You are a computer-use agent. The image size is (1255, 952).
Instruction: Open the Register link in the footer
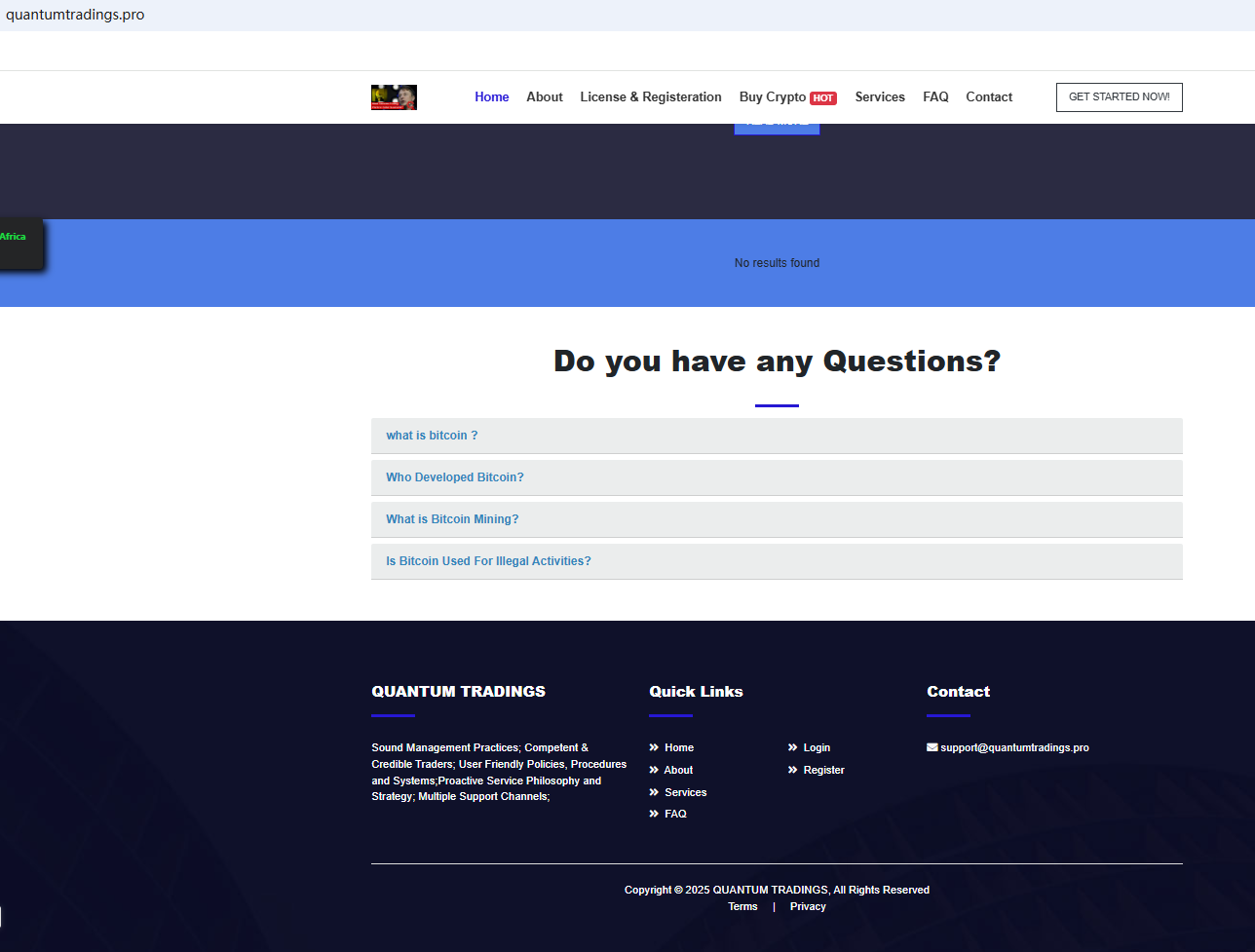click(x=824, y=771)
